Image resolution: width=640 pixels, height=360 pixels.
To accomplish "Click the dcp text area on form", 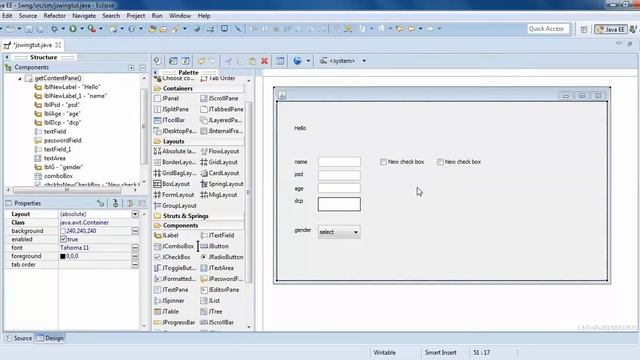I will click(x=339, y=204).
